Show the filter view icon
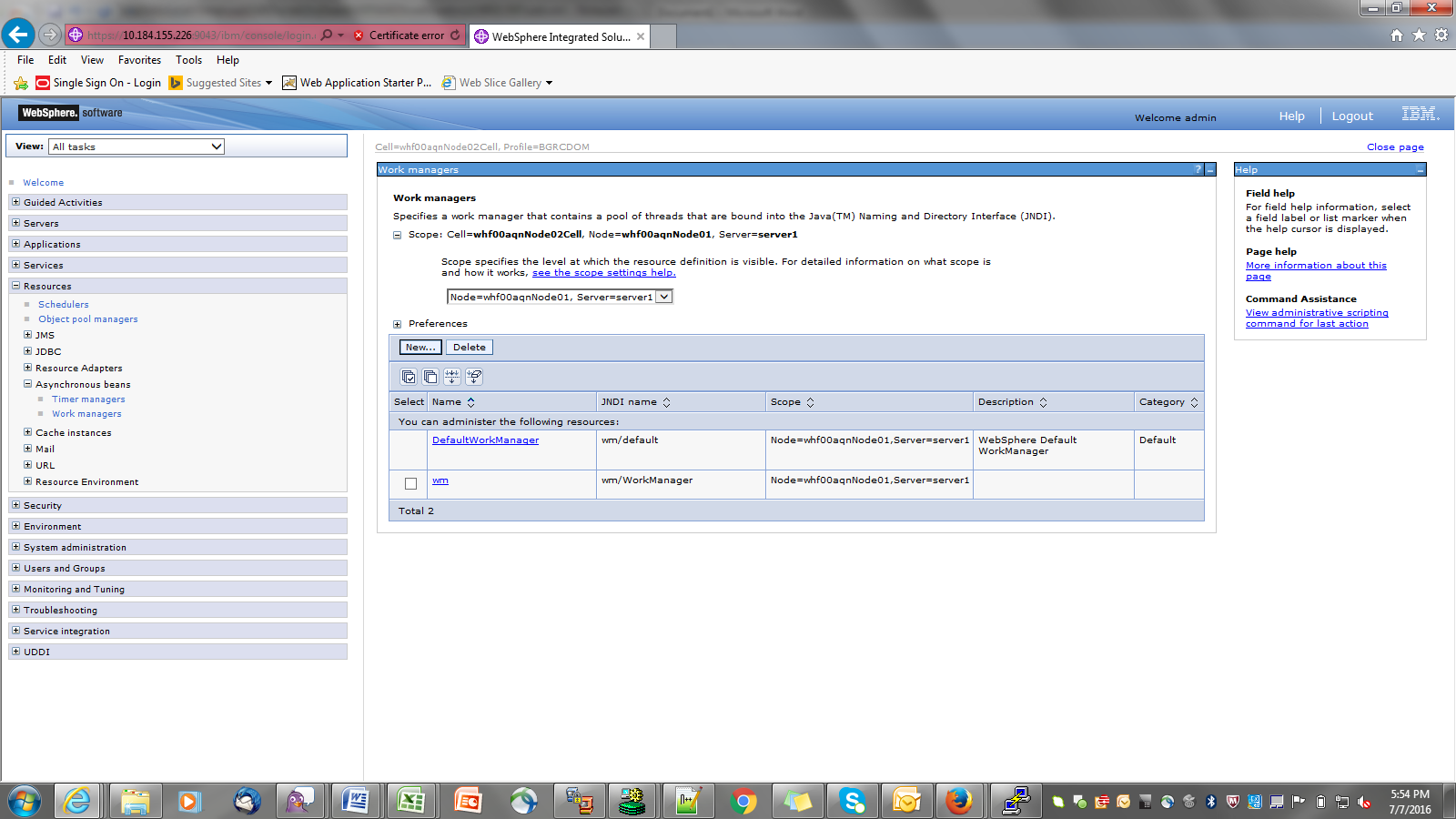Screen dimensions: 1456x819 coord(452,377)
